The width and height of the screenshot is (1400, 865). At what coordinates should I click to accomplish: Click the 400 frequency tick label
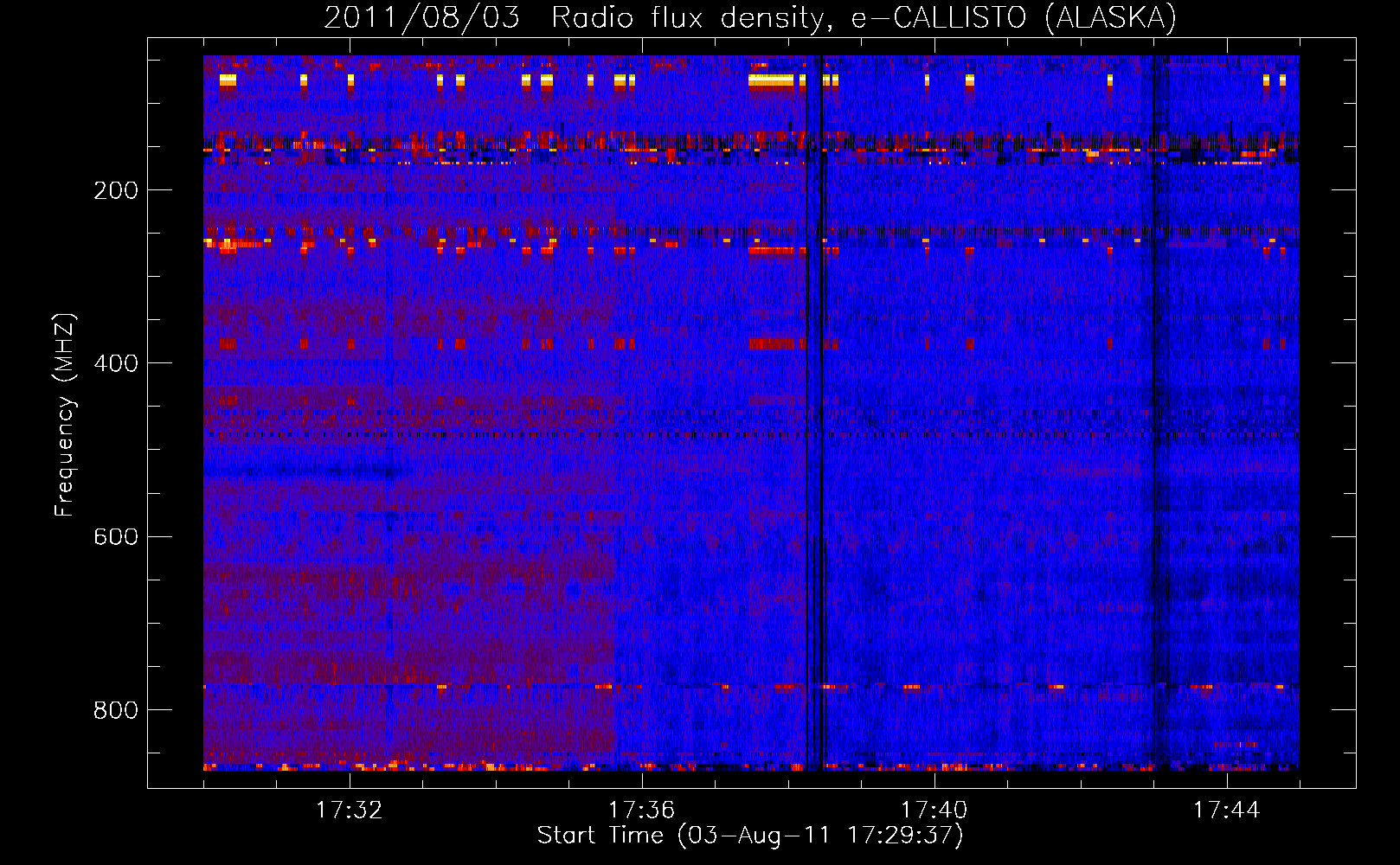pos(116,363)
